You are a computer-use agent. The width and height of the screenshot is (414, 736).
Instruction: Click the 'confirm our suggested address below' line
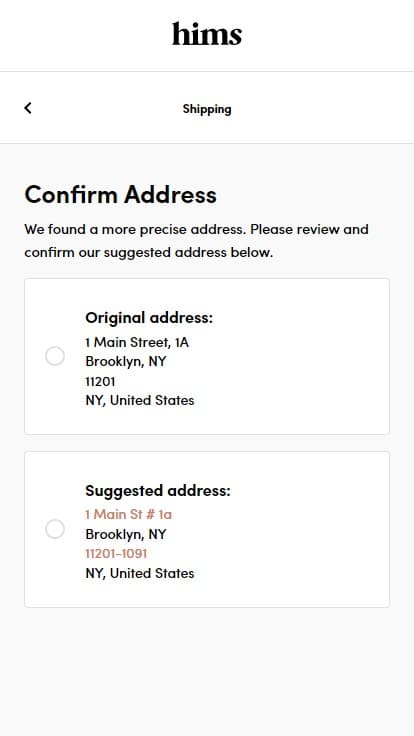148,253
